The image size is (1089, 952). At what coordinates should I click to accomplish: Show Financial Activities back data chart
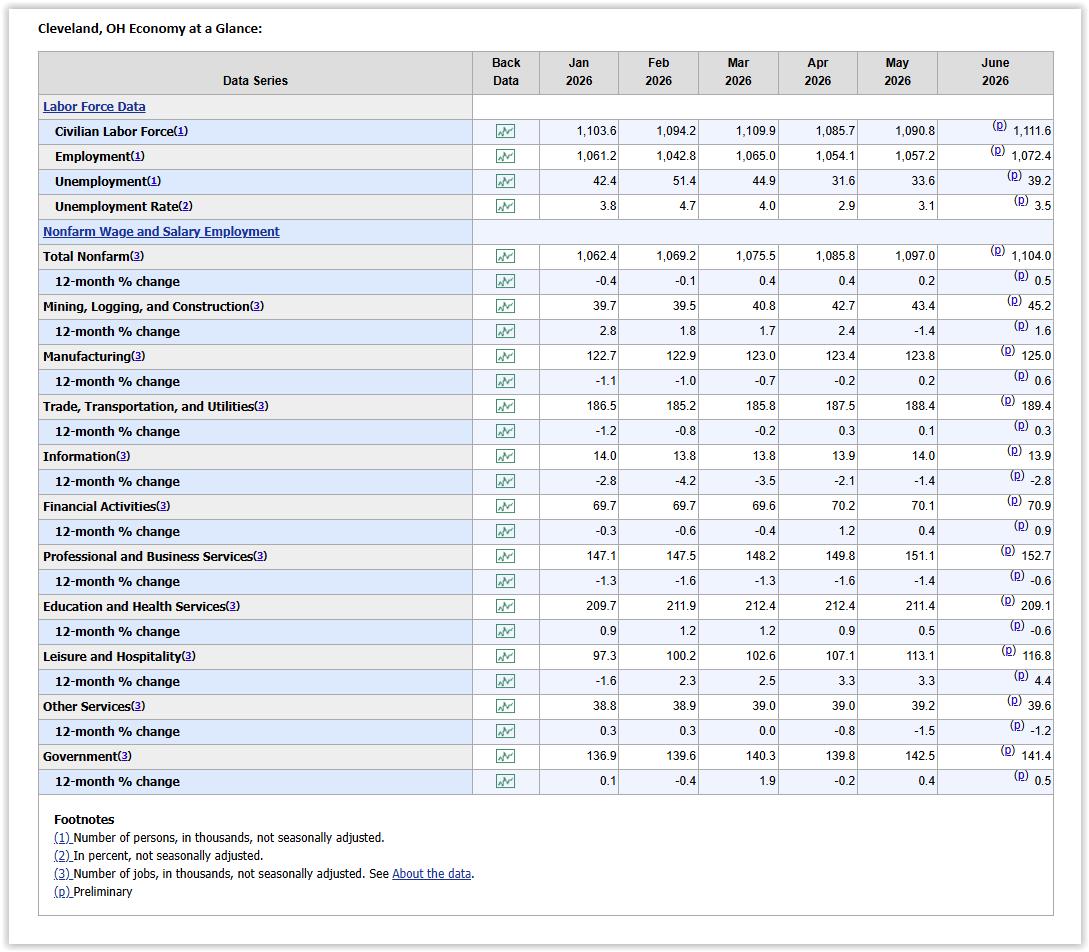505,506
